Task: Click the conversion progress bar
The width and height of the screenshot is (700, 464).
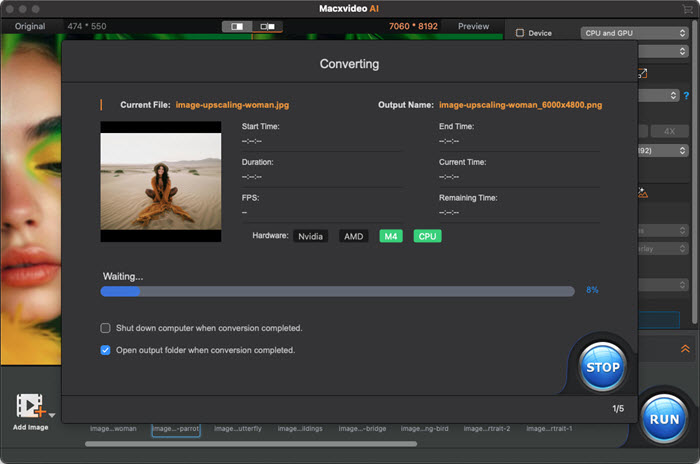Action: point(338,291)
